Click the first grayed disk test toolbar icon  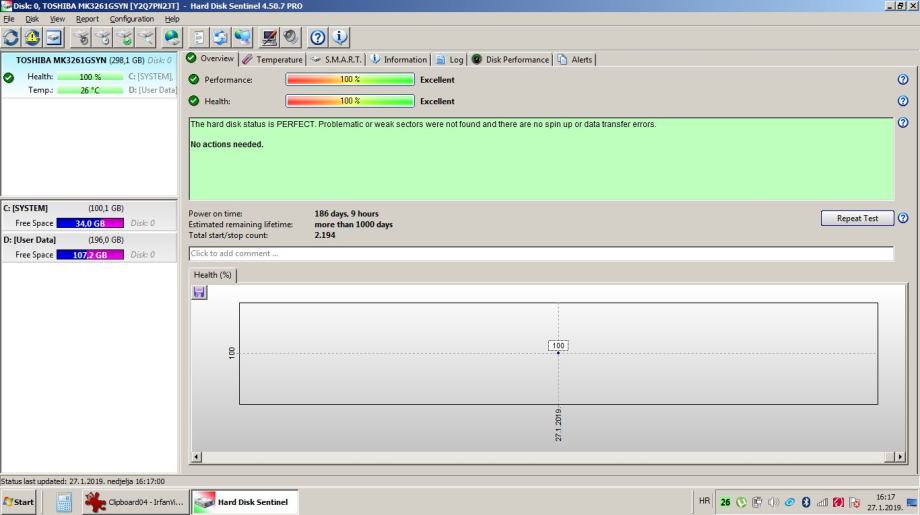82,38
